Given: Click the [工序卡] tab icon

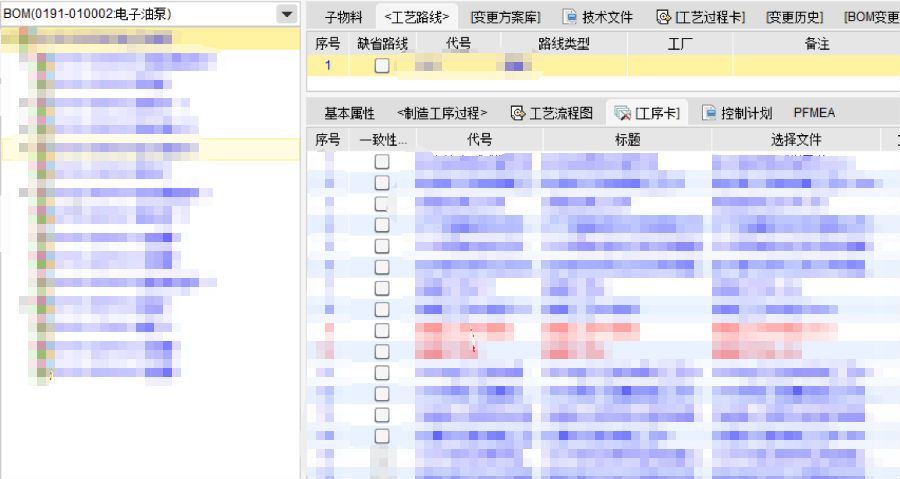Looking at the screenshot, I should [622, 114].
